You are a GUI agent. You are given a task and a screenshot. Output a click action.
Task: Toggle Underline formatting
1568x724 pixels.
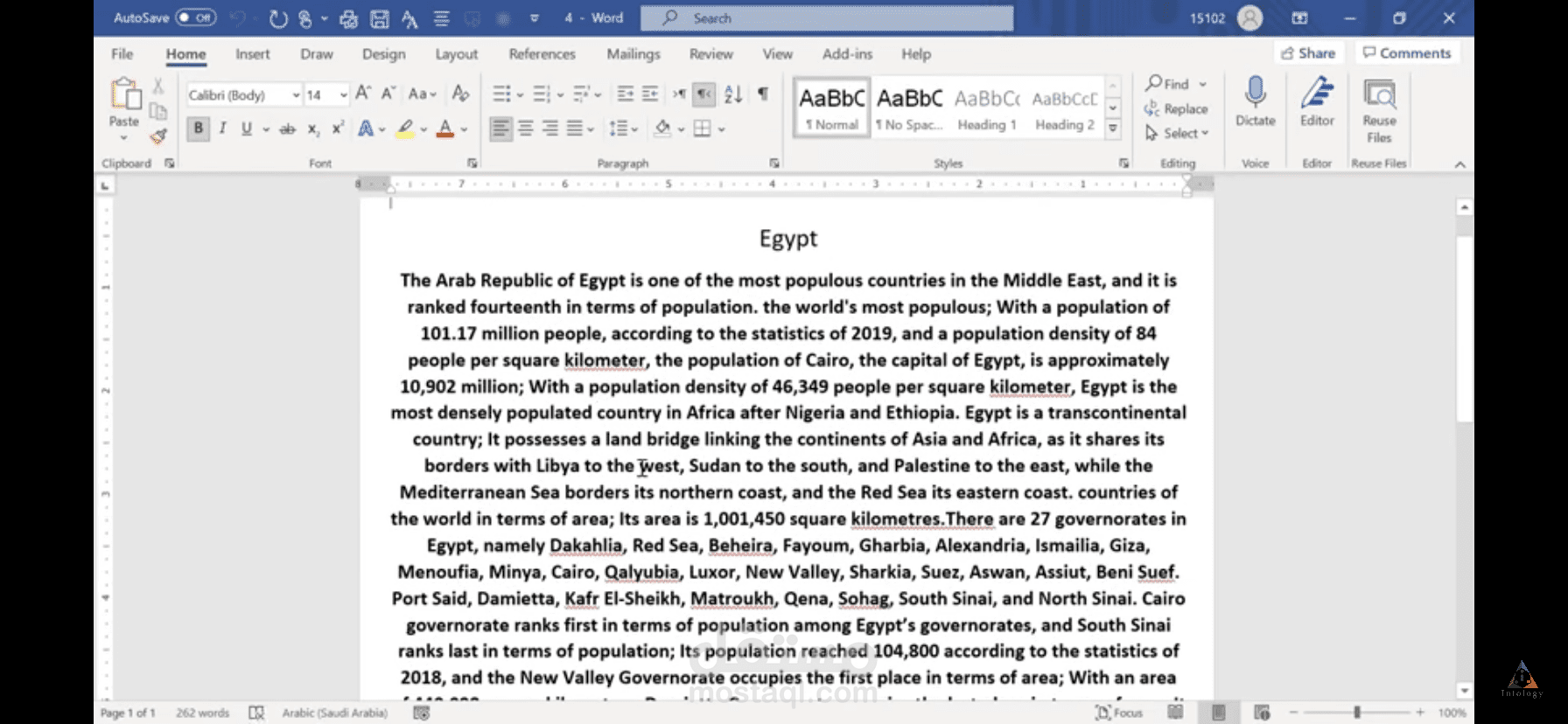pos(247,129)
